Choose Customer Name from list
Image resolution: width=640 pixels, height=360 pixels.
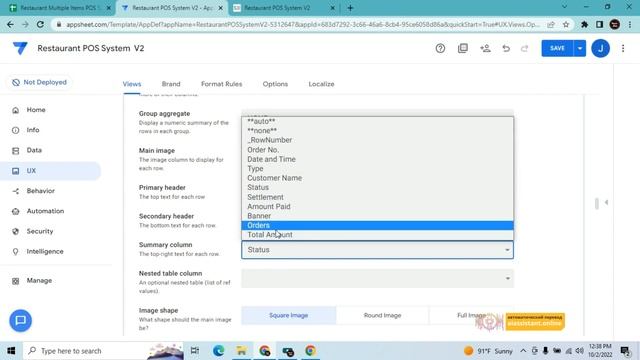[378, 178]
